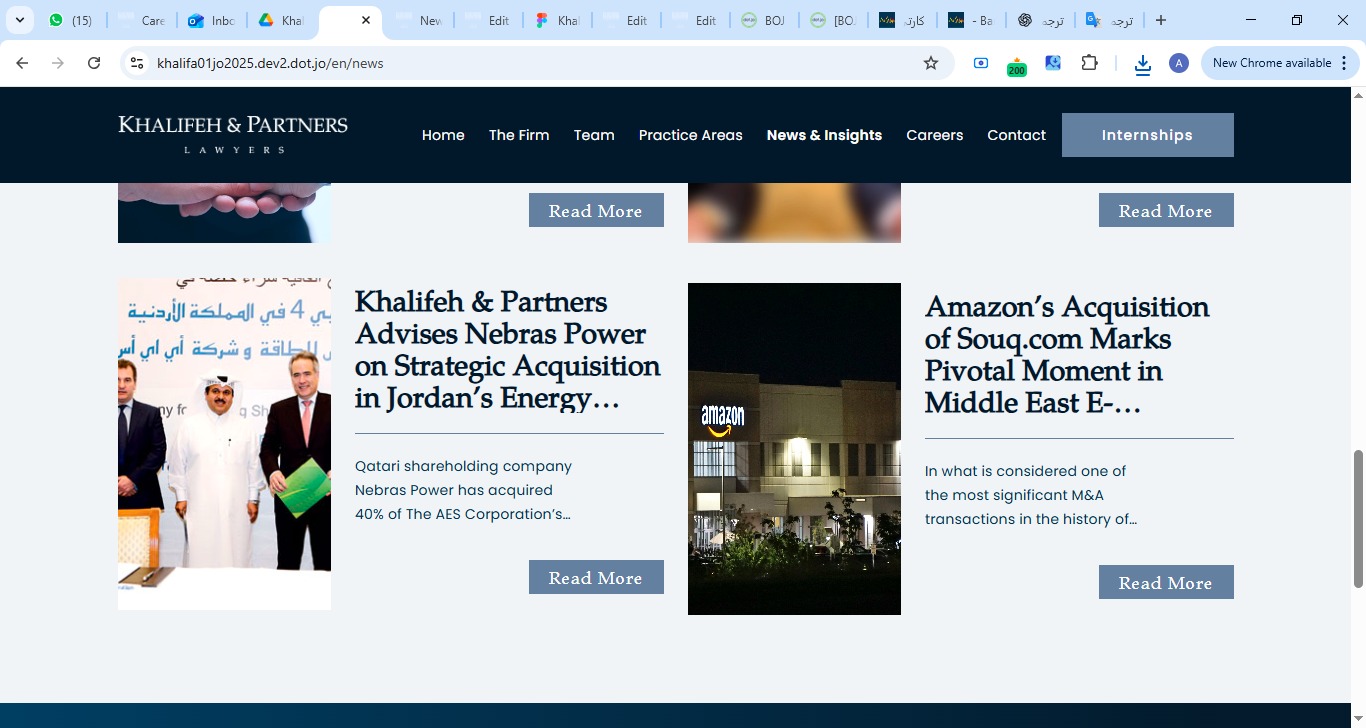Click Read More under Nebras Power article
Image resolution: width=1366 pixels, height=728 pixels.
pos(596,577)
